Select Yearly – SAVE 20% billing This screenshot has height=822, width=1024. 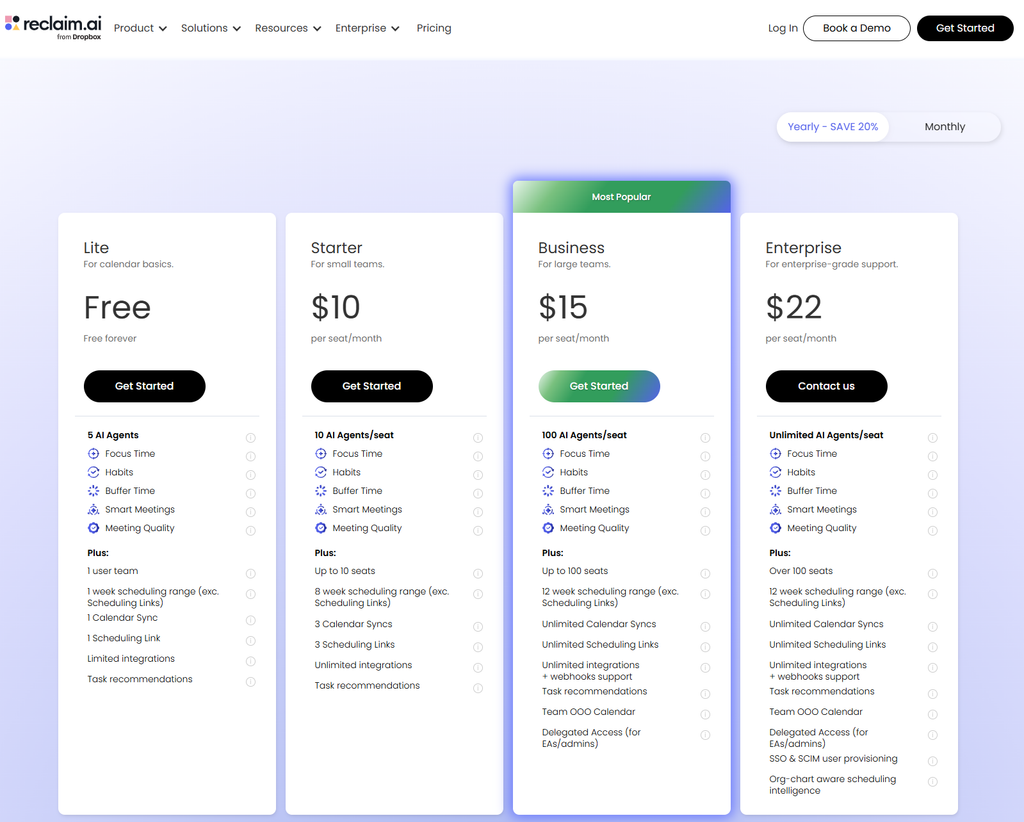click(833, 127)
